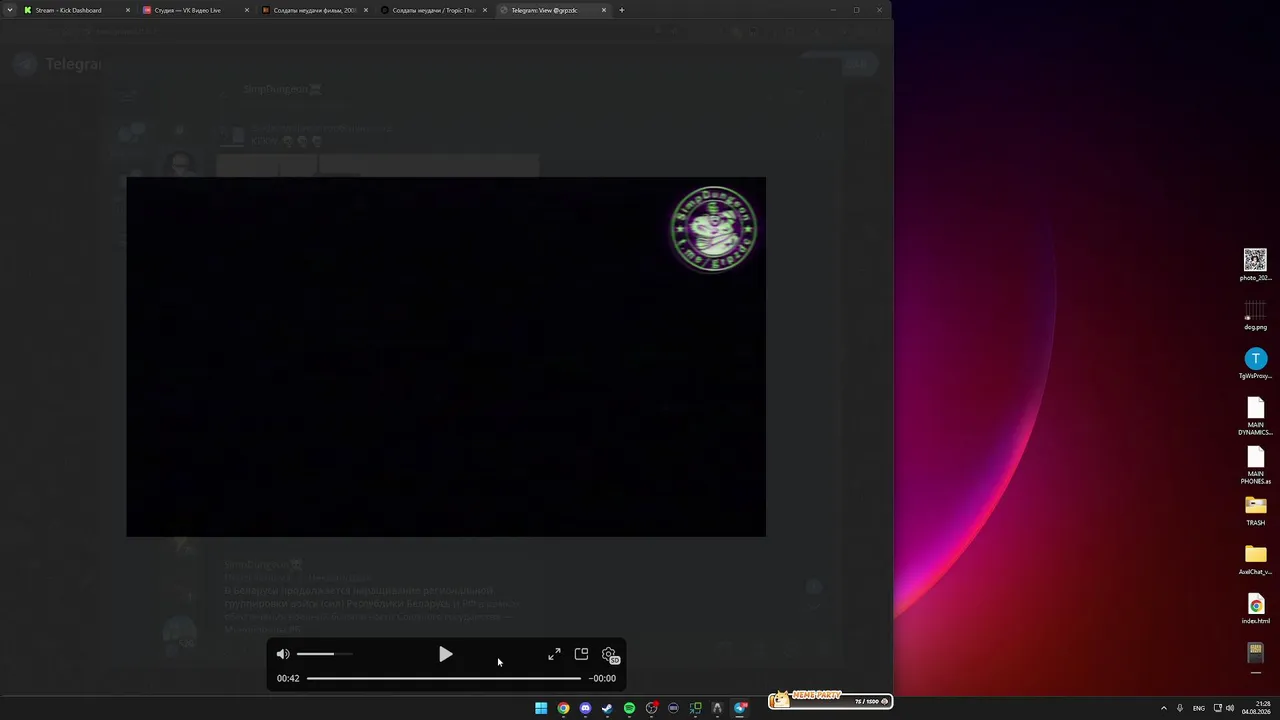Close the Telegram View tab
Screen dimensions: 1280x720
coord(604,10)
